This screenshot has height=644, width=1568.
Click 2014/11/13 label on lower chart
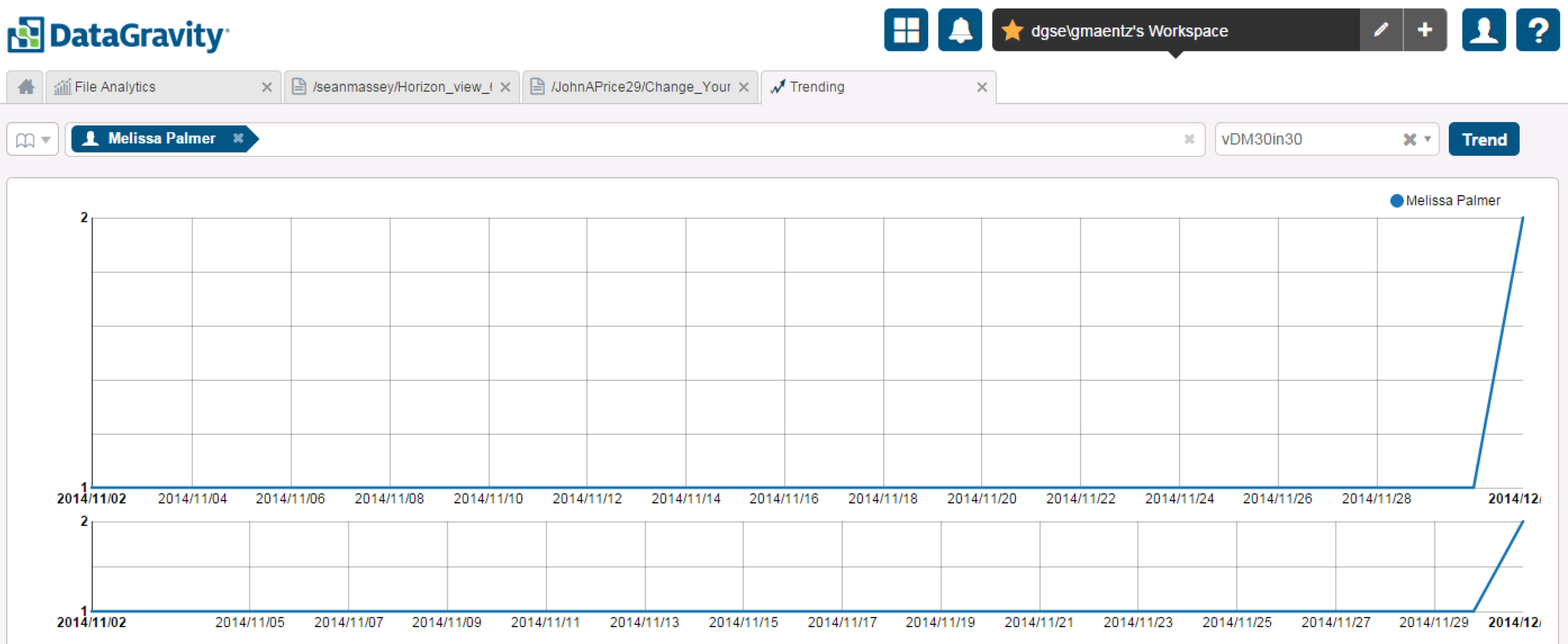[x=644, y=622]
